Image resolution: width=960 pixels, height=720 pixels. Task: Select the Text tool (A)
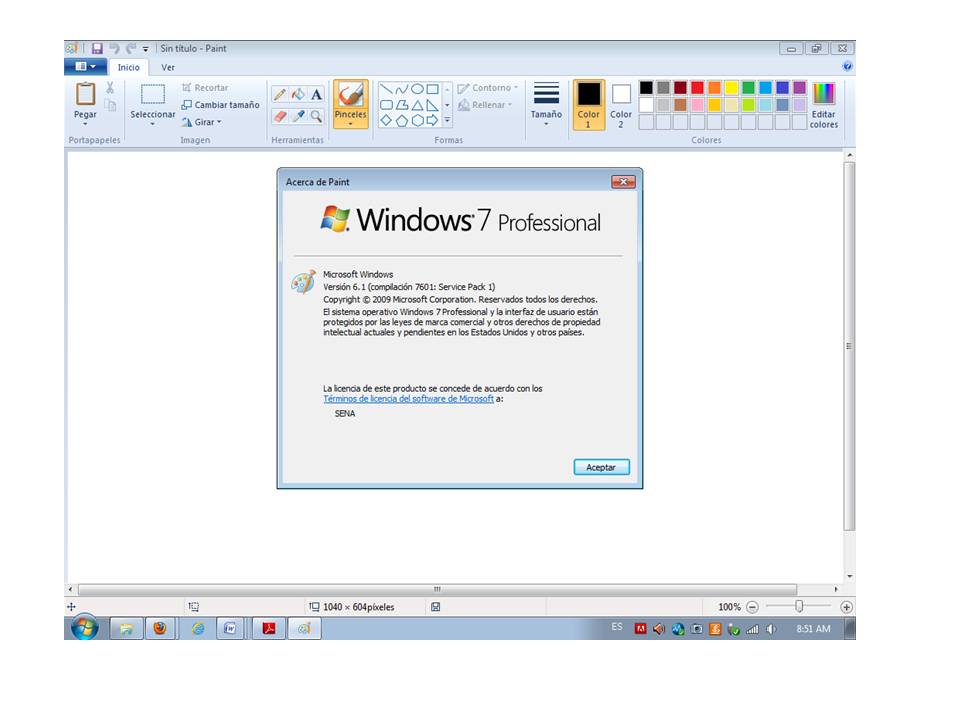[x=317, y=94]
